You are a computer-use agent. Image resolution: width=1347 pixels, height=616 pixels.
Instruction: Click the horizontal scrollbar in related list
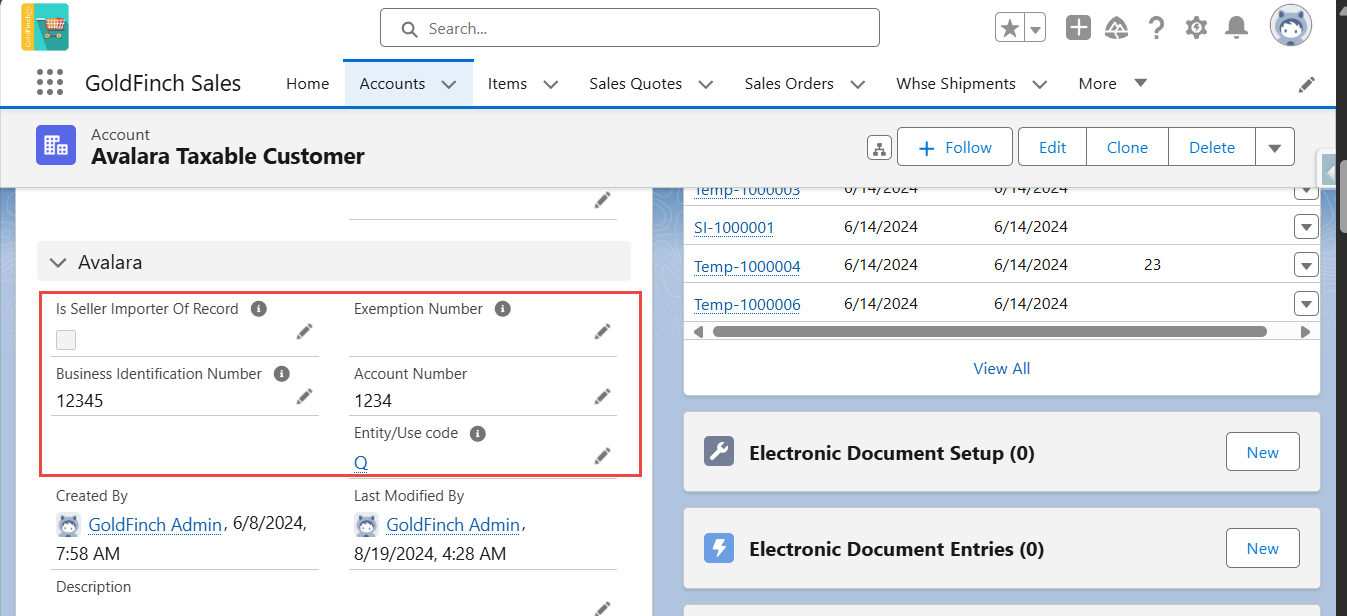990,332
